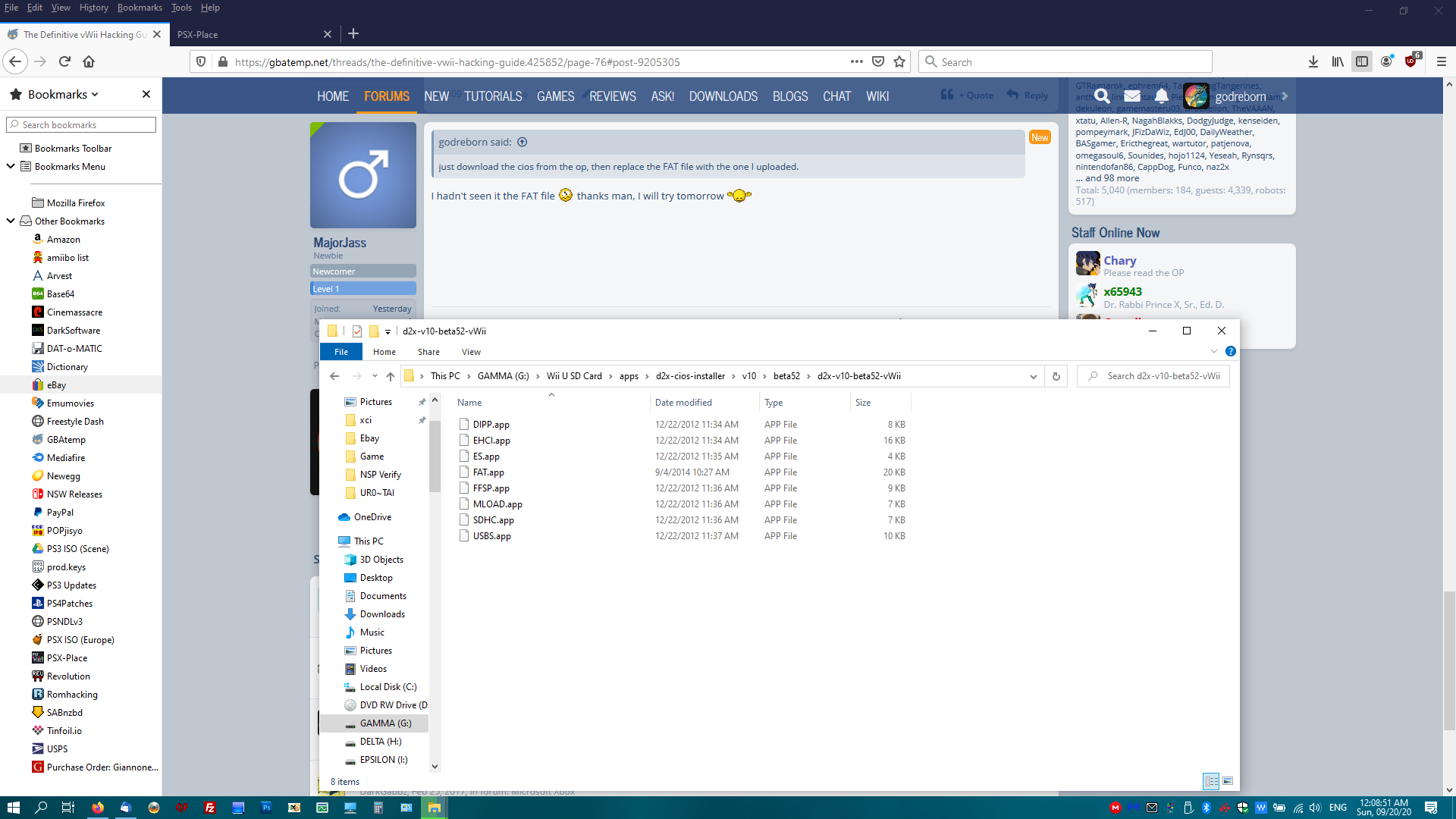Click Search bookmarks field
Image resolution: width=1456 pixels, height=819 pixels.
[81, 124]
